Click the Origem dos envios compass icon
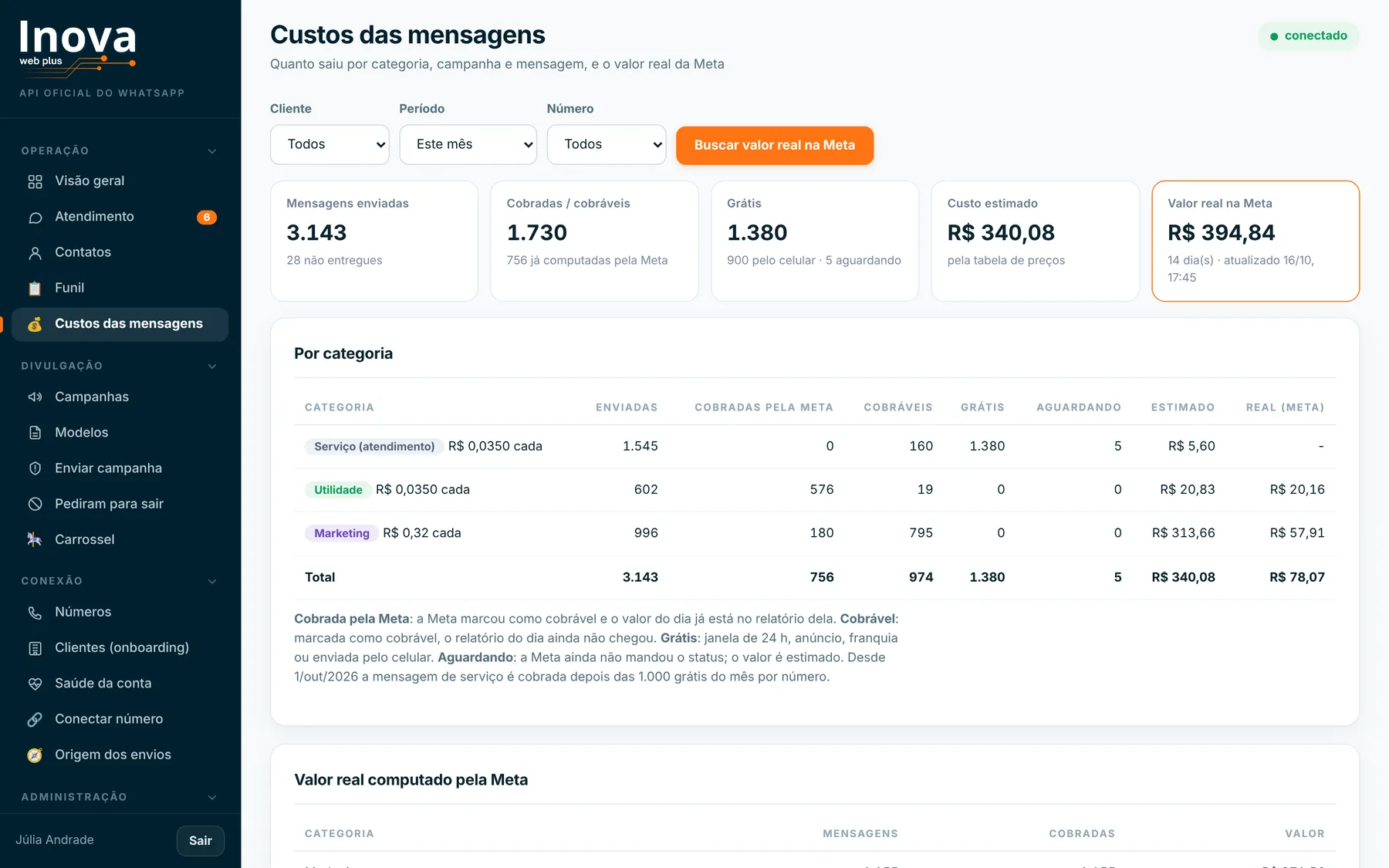The image size is (1389, 868). coord(35,755)
